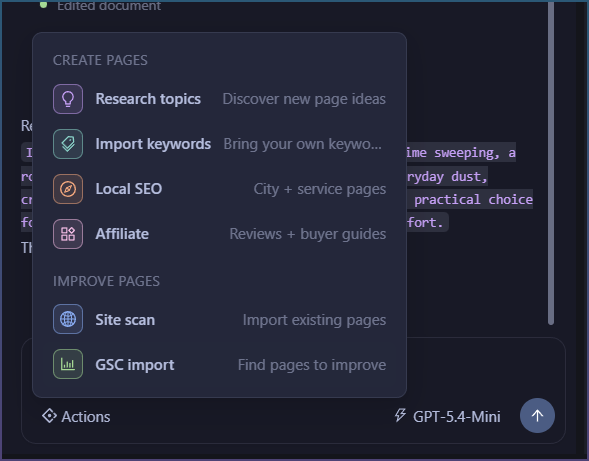This screenshot has width=589, height=461.
Task: Click the Local SEO compass icon
Action: pos(68,189)
